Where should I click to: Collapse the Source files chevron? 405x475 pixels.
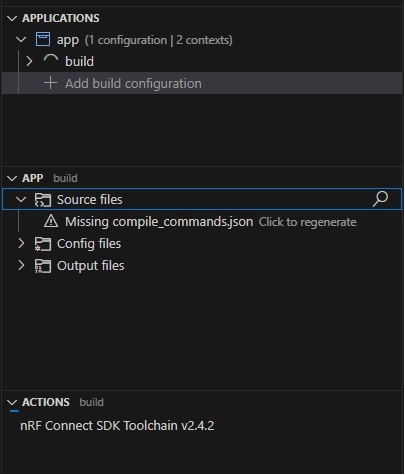coord(21,200)
